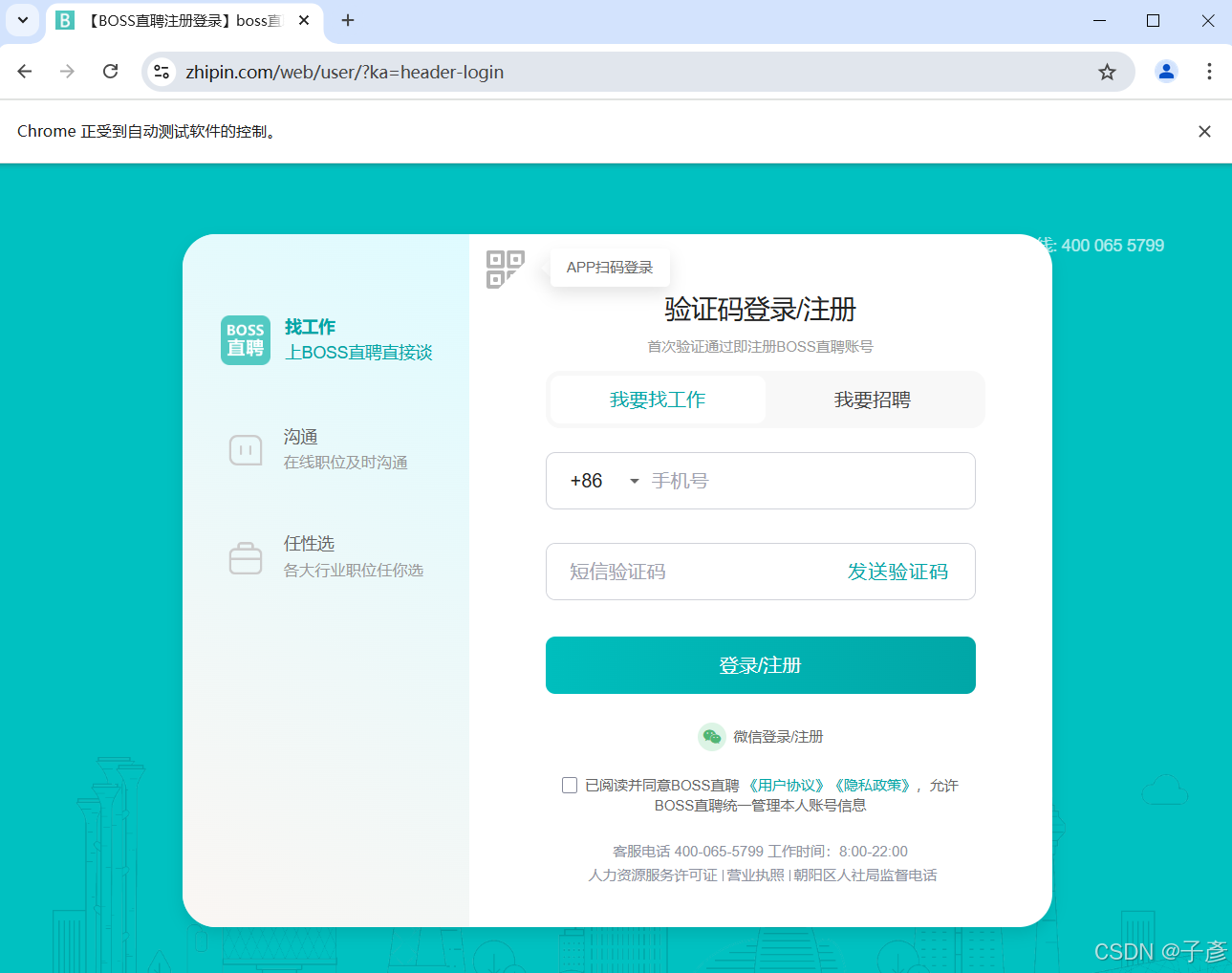The height and width of the screenshot is (973, 1232).
Task: Select the 【BOSS直聘注册登录】 browser tab
Action: point(184,21)
